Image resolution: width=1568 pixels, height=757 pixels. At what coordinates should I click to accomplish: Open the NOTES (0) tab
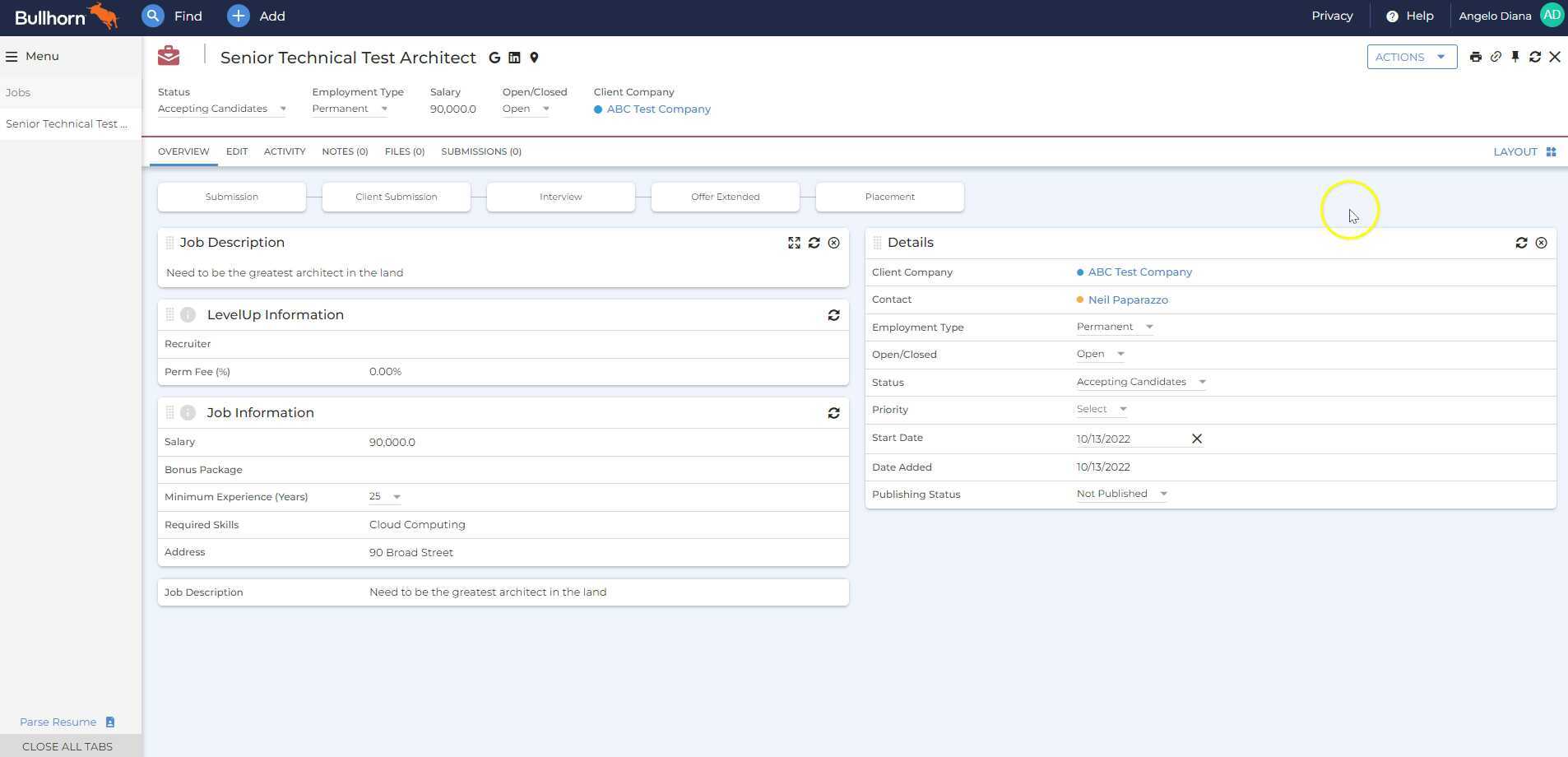(345, 151)
